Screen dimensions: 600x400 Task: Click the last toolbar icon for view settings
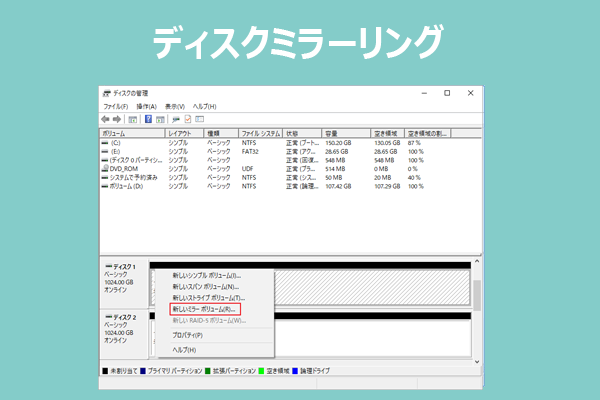(x=199, y=119)
